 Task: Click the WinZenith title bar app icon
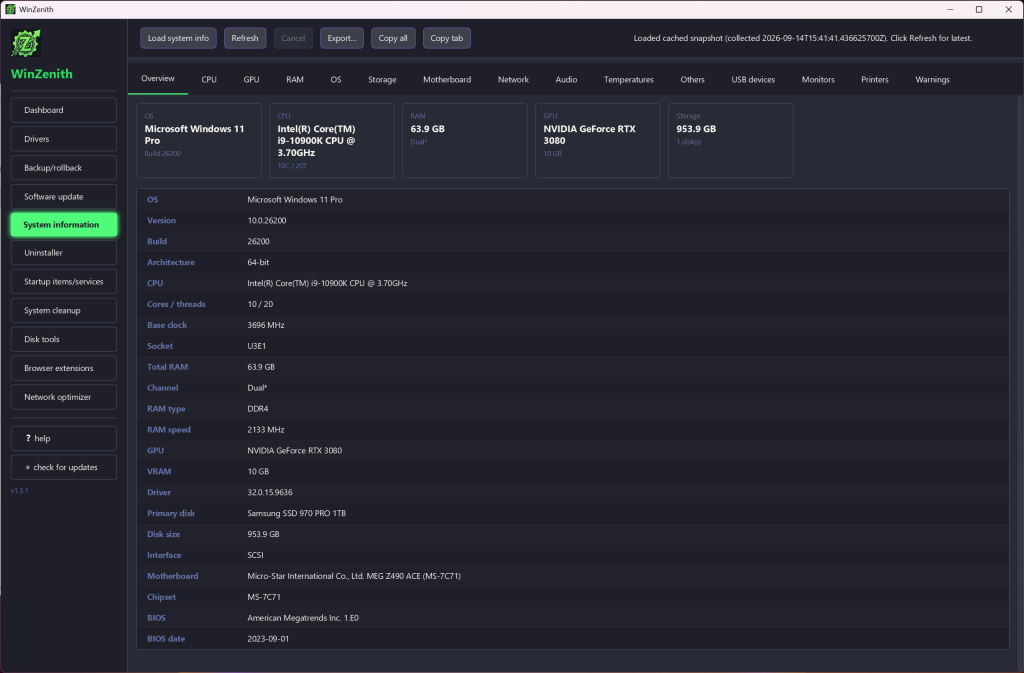10,9
